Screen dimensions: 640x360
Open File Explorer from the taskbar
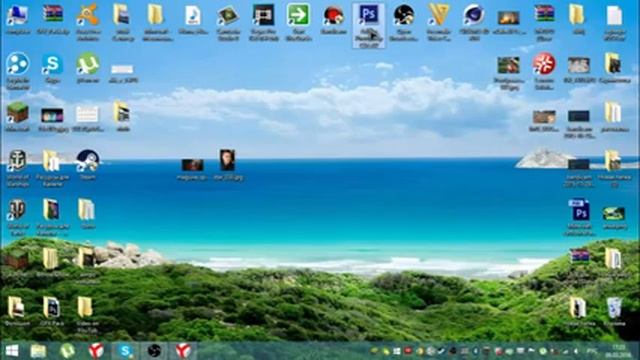click(38, 351)
